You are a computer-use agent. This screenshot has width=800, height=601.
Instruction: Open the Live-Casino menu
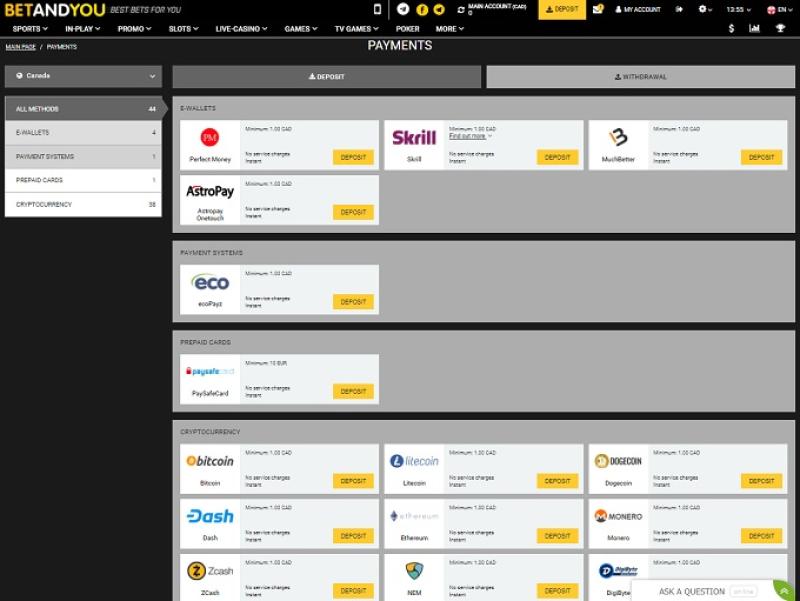(x=241, y=29)
